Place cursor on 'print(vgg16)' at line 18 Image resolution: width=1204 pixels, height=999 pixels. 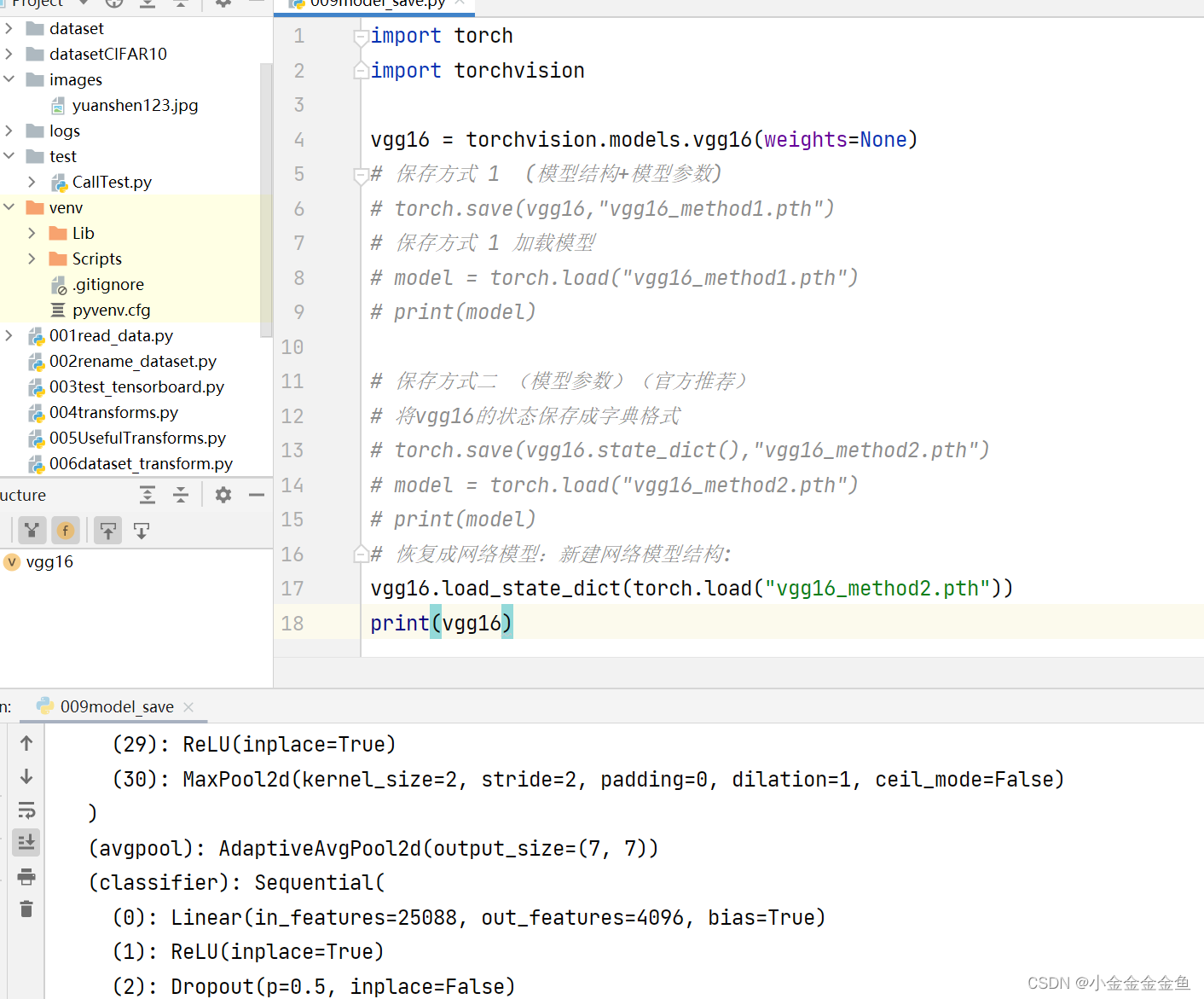pyautogui.click(x=441, y=624)
